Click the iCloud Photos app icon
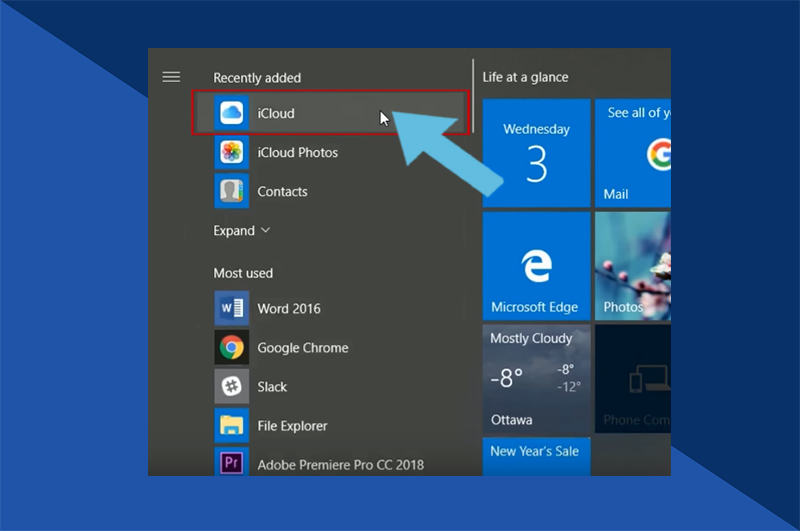Viewport: 800px width, 531px height. click(x=232, y=152)
